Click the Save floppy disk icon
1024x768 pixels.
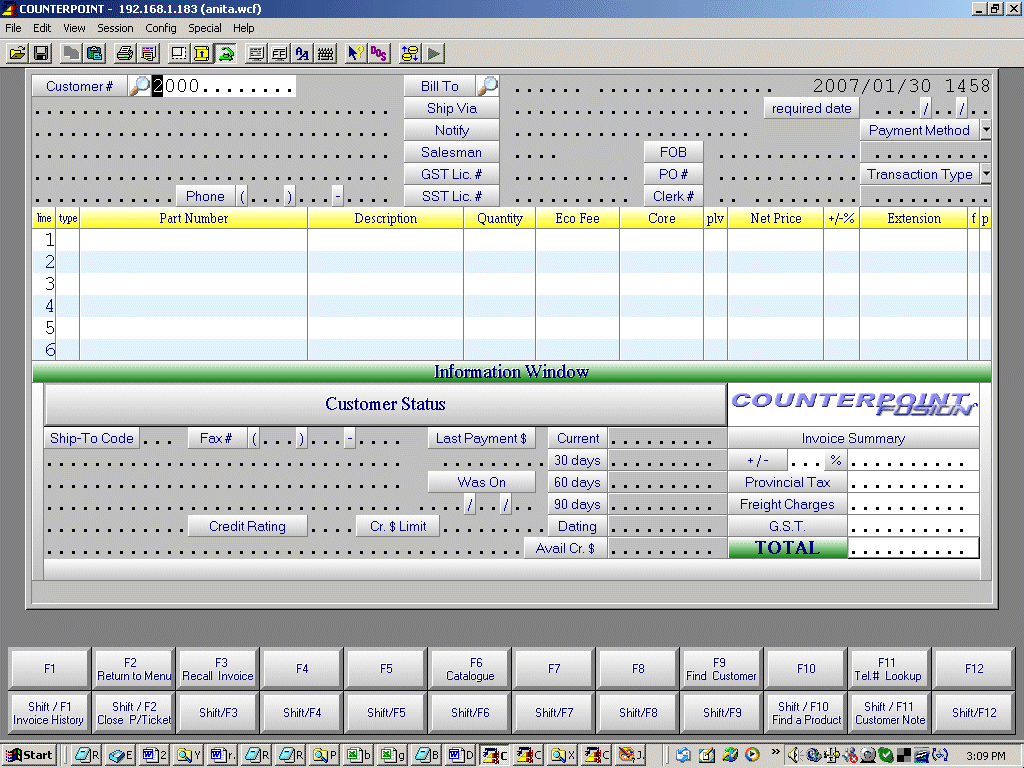click(x=42, y=53)
